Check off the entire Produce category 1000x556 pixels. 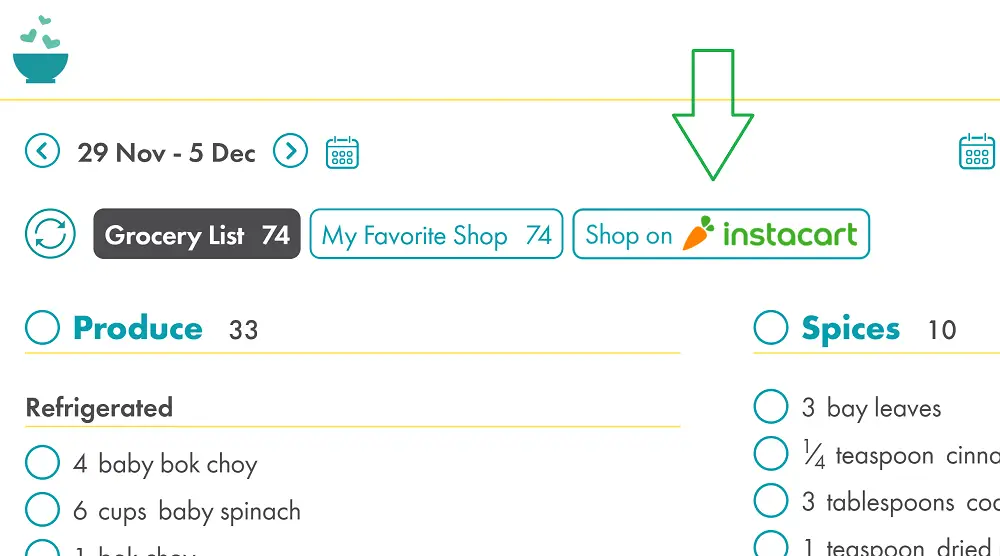(x=43, y=327)
